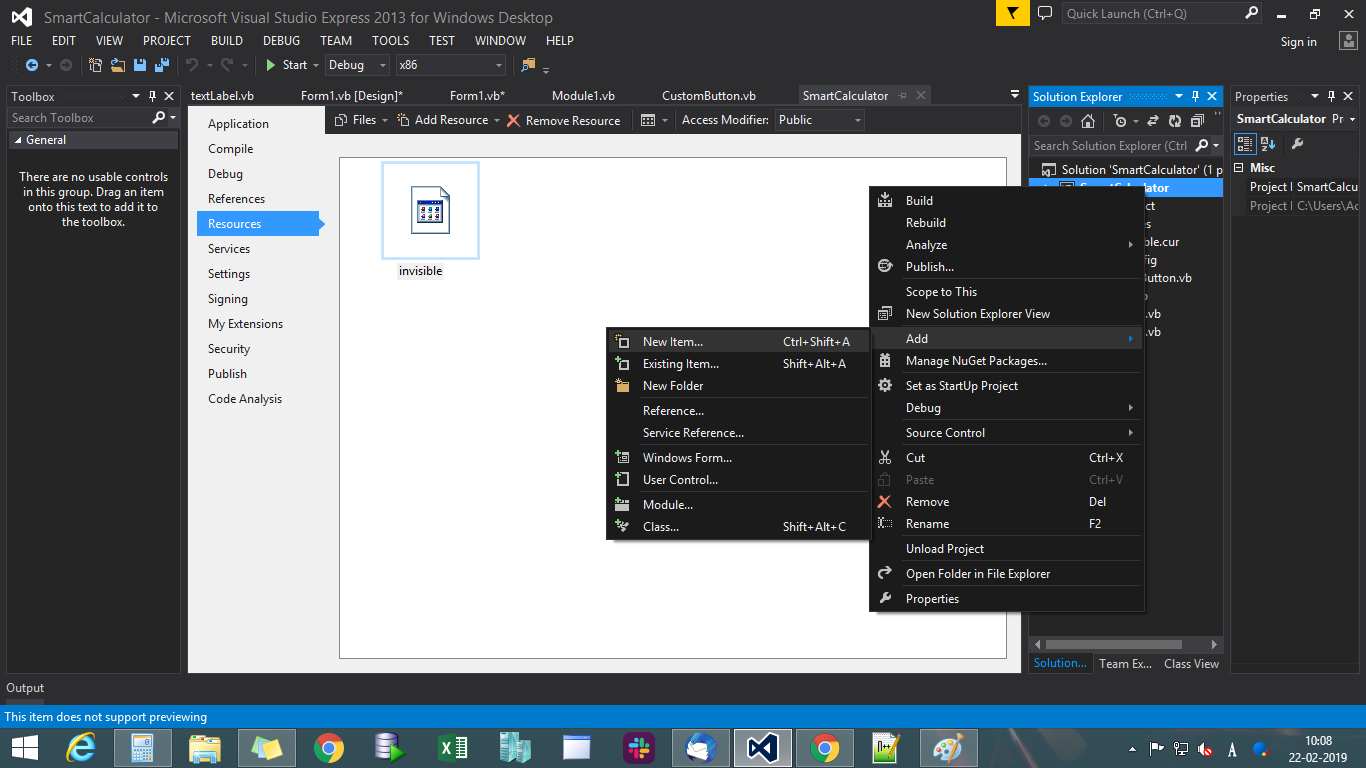Click the send feedback chat icon
Screen dimensions: 1366x768
(x=1045, y=13)
